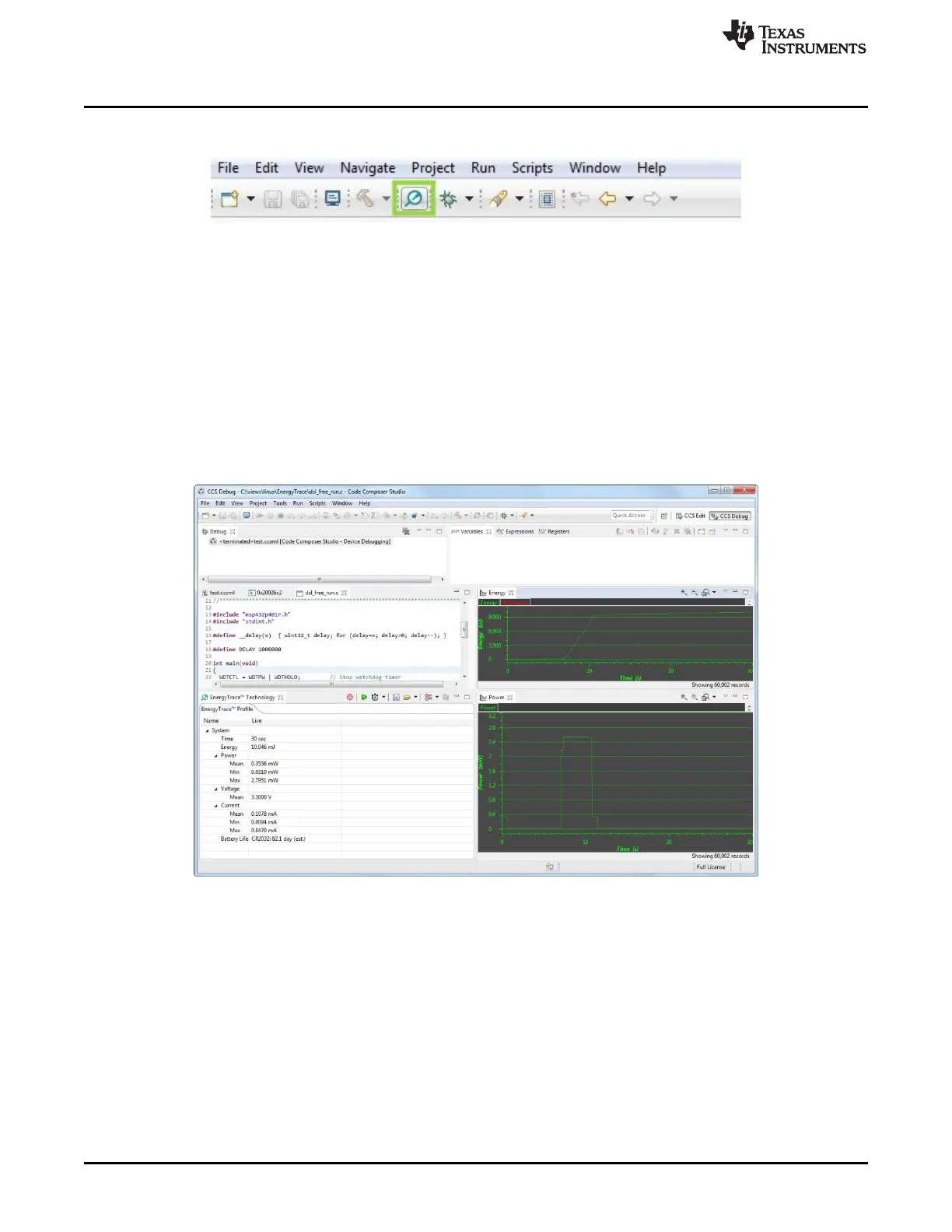
Task: Open the Project menu in CCS Debug window
Action: pyautogui.click(x=258, y=503)
